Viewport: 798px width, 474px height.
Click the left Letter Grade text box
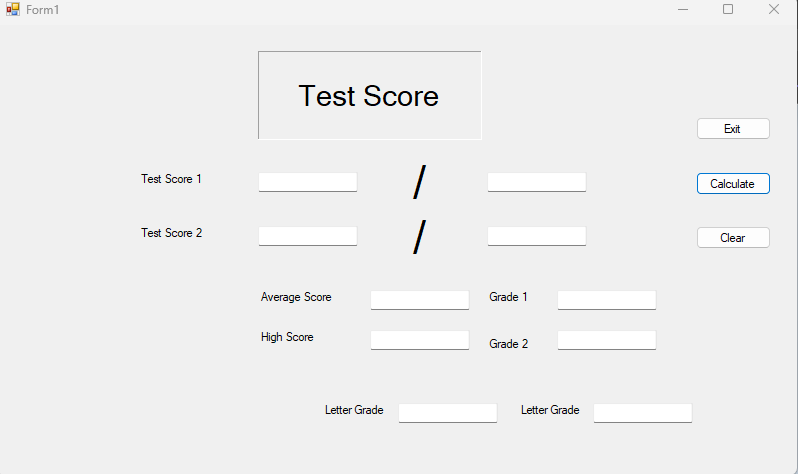click(x=447, y=413)
